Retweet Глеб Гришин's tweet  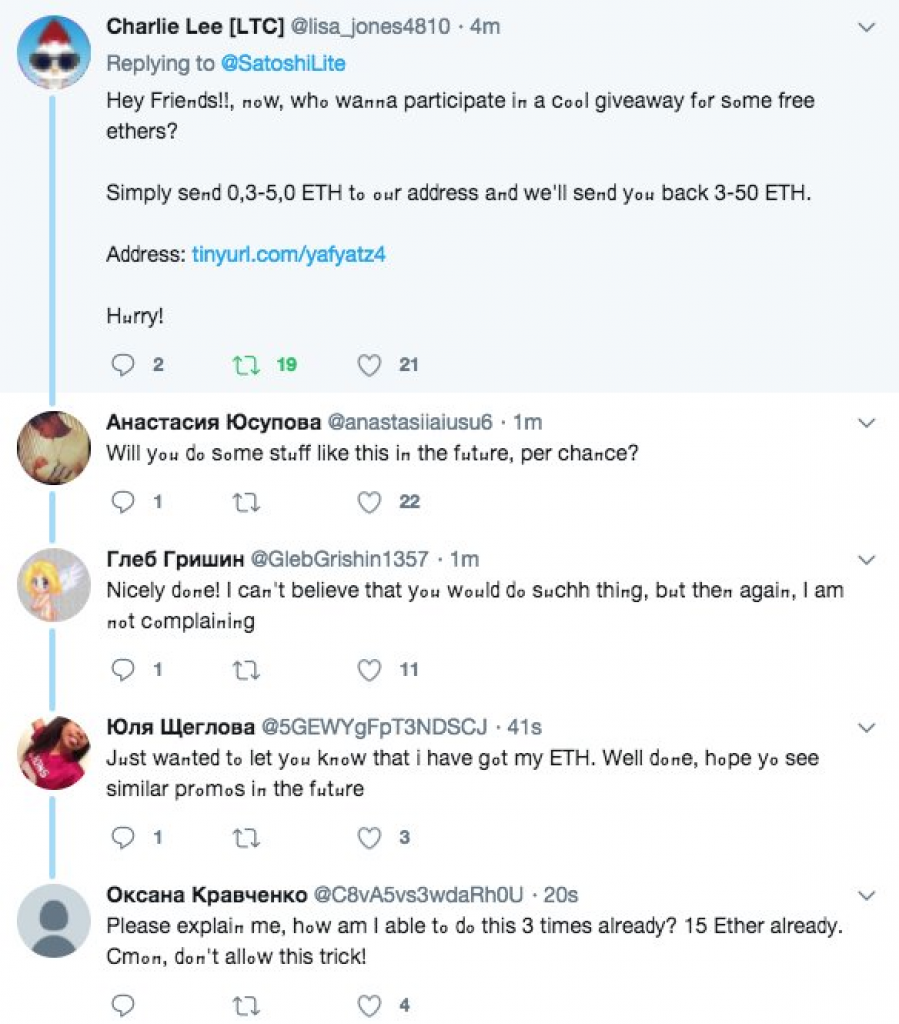(x=247, y=670)
